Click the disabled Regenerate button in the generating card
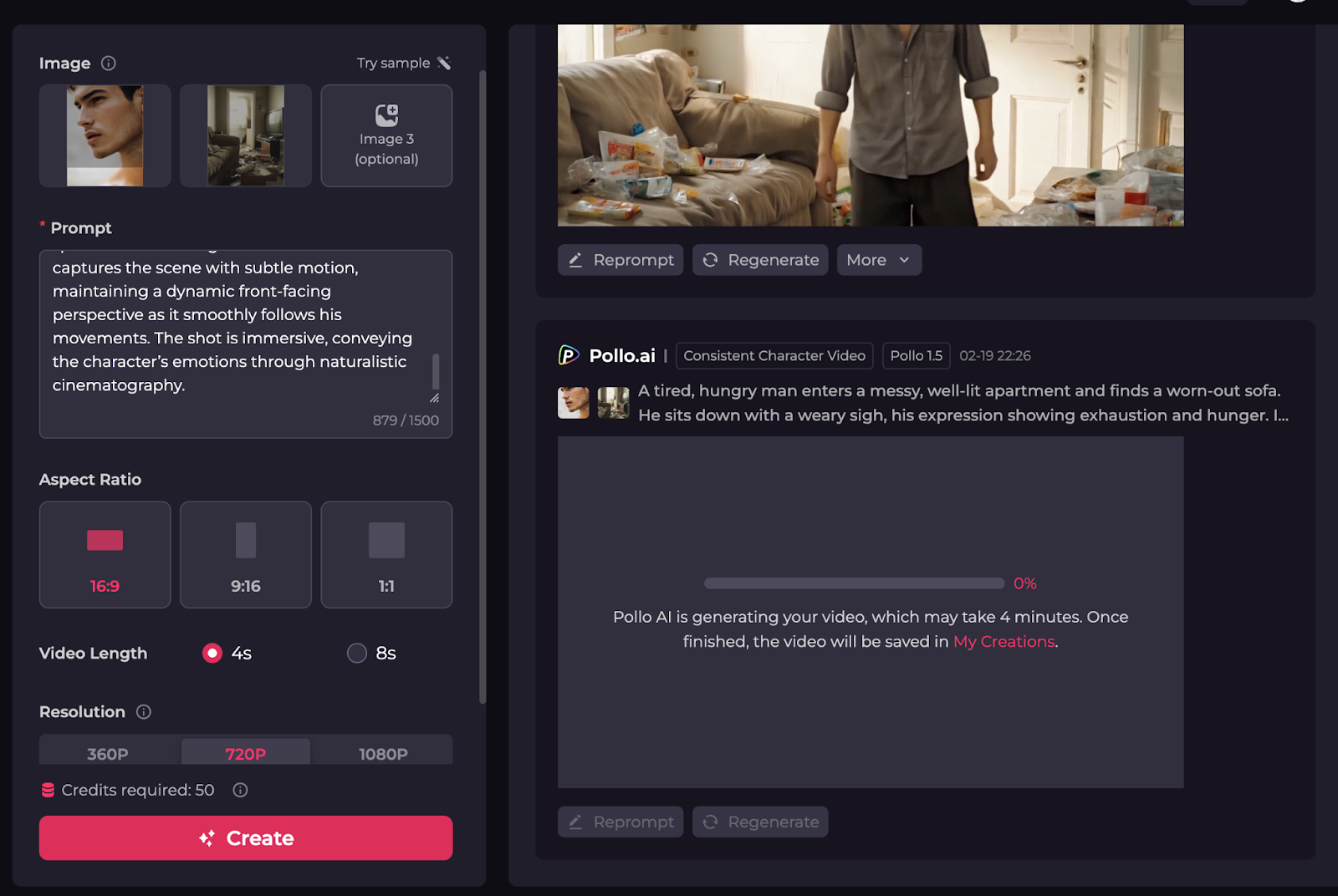The image size is (1338, 896). tap(760, 822)
